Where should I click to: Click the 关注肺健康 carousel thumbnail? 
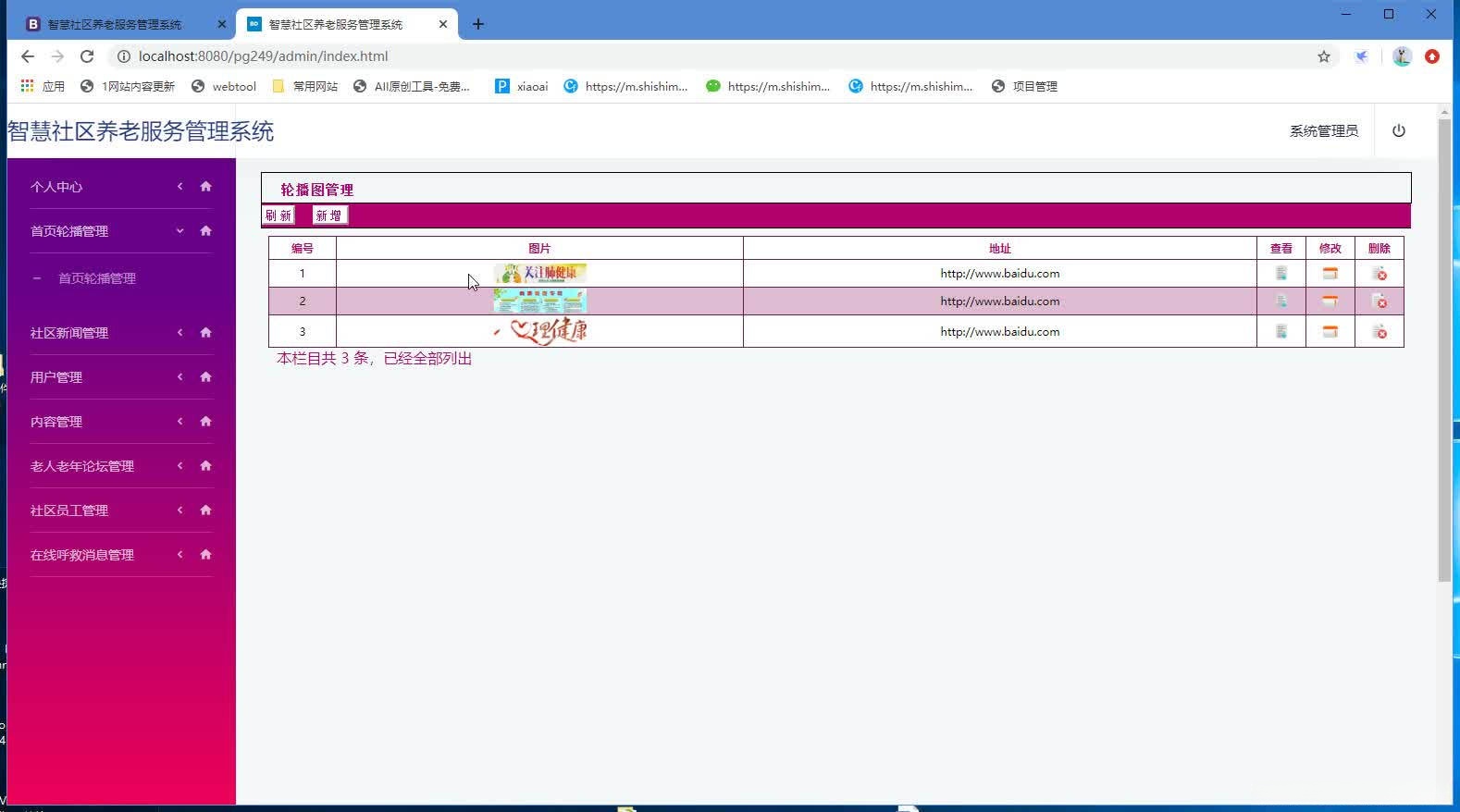tap(540, 273)
